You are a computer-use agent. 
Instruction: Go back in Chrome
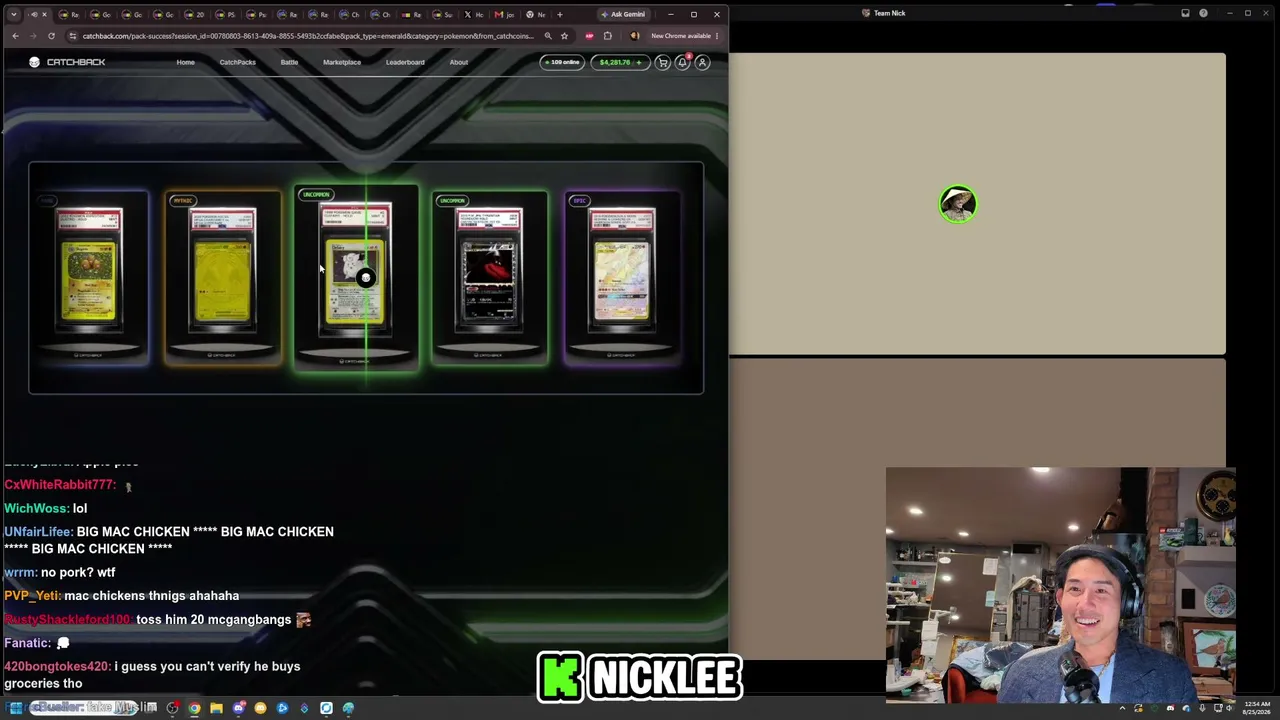click(15, 36)
